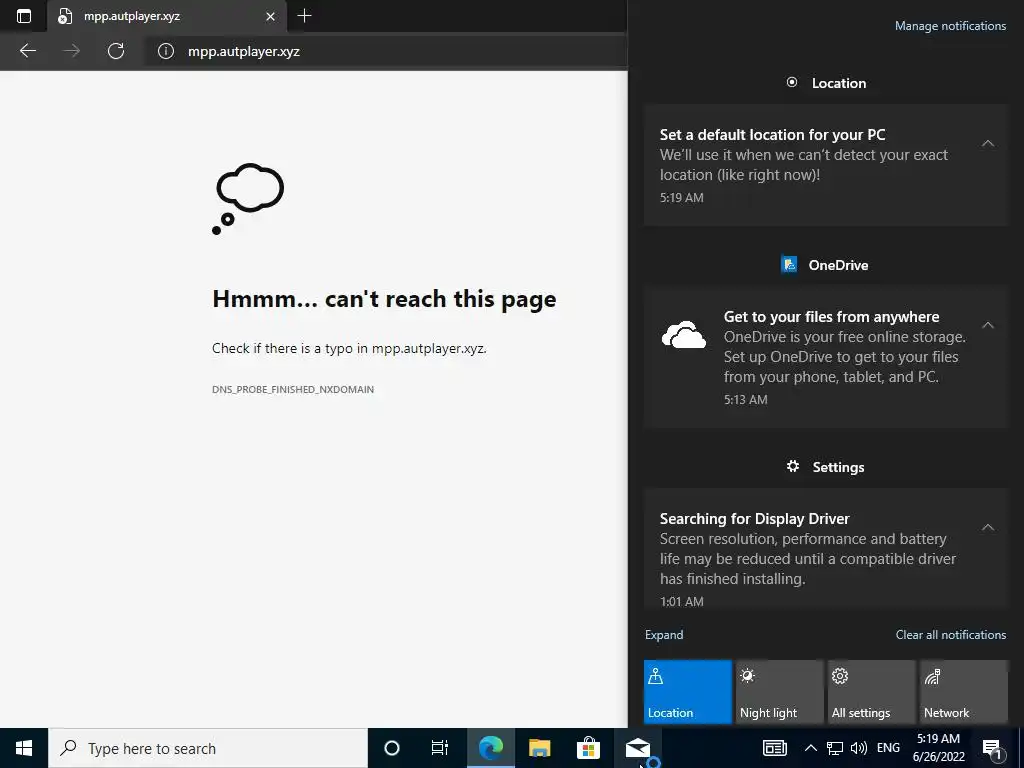
Task: Collapse the Display Driver notification chevron
Action: 988,527
